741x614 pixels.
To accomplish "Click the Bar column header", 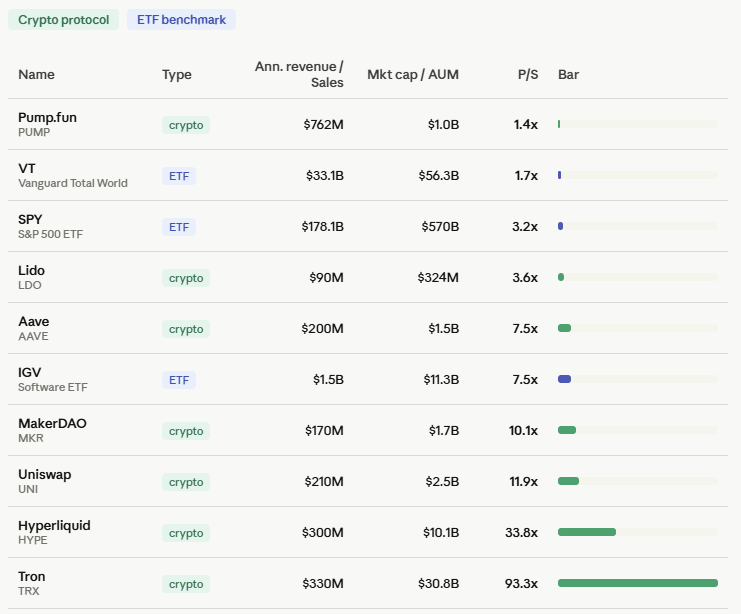I will click(x=569, y=75).
